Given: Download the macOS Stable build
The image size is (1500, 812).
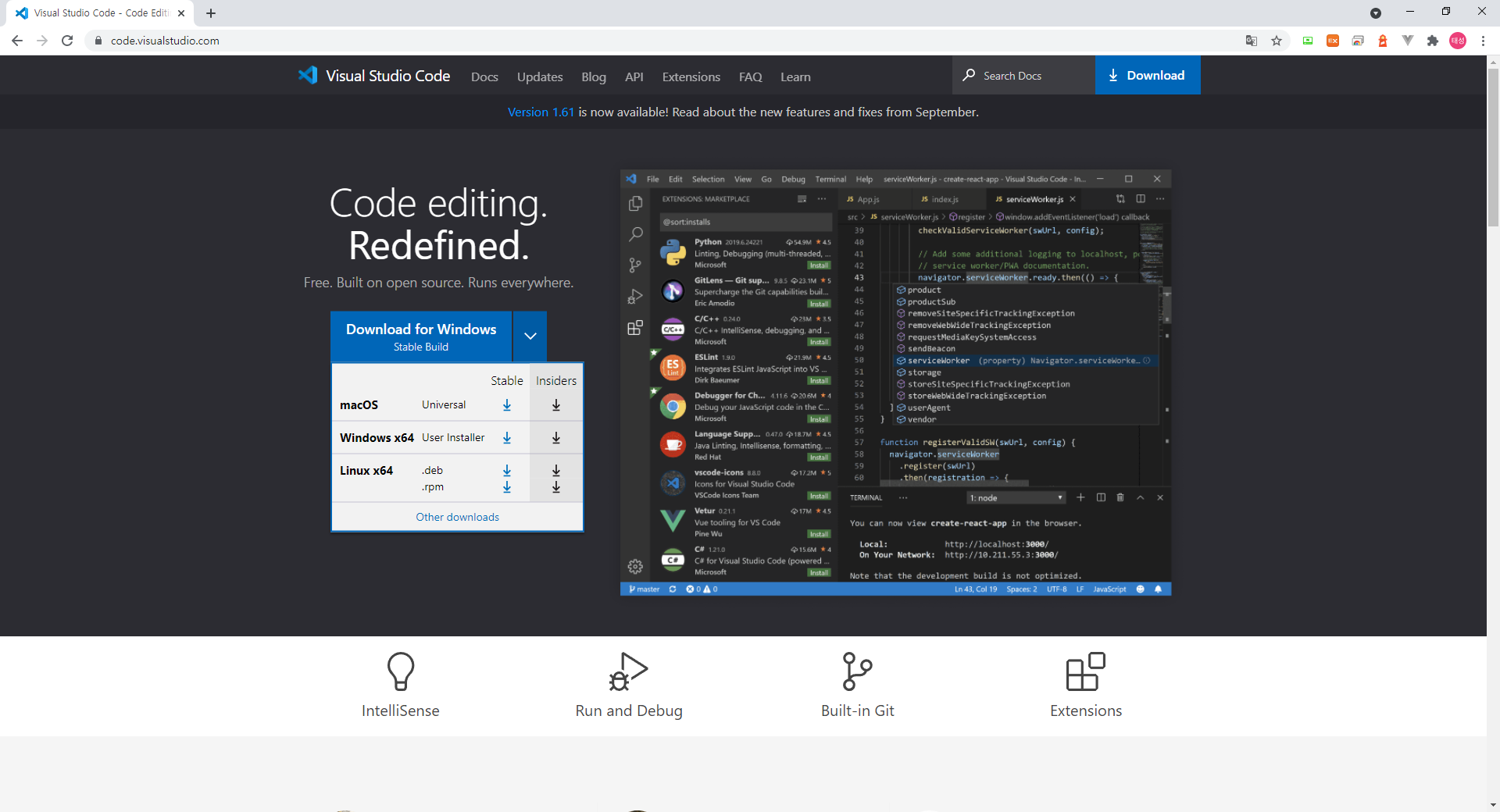Looking at the screenshot, I should pyautogui.click(x=507, y=405).
